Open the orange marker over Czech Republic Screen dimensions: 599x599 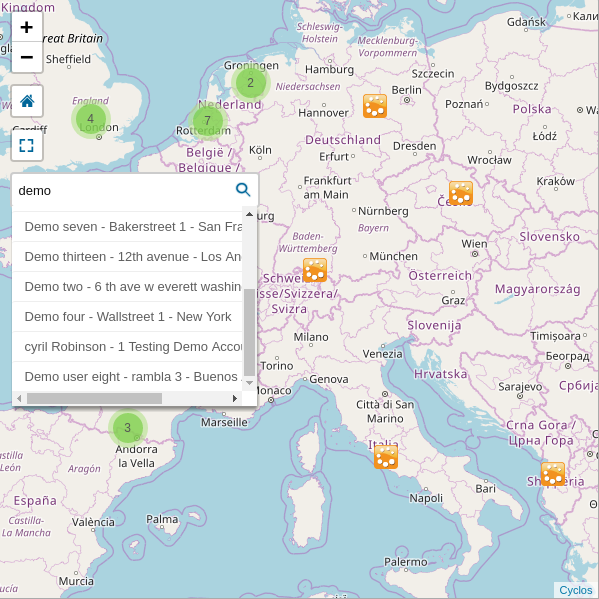461,193
